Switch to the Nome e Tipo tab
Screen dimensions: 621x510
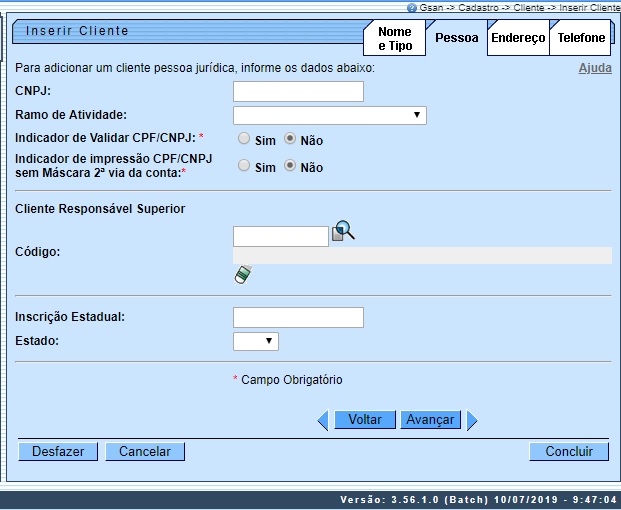pyautogui.click(x=394, y=39)
